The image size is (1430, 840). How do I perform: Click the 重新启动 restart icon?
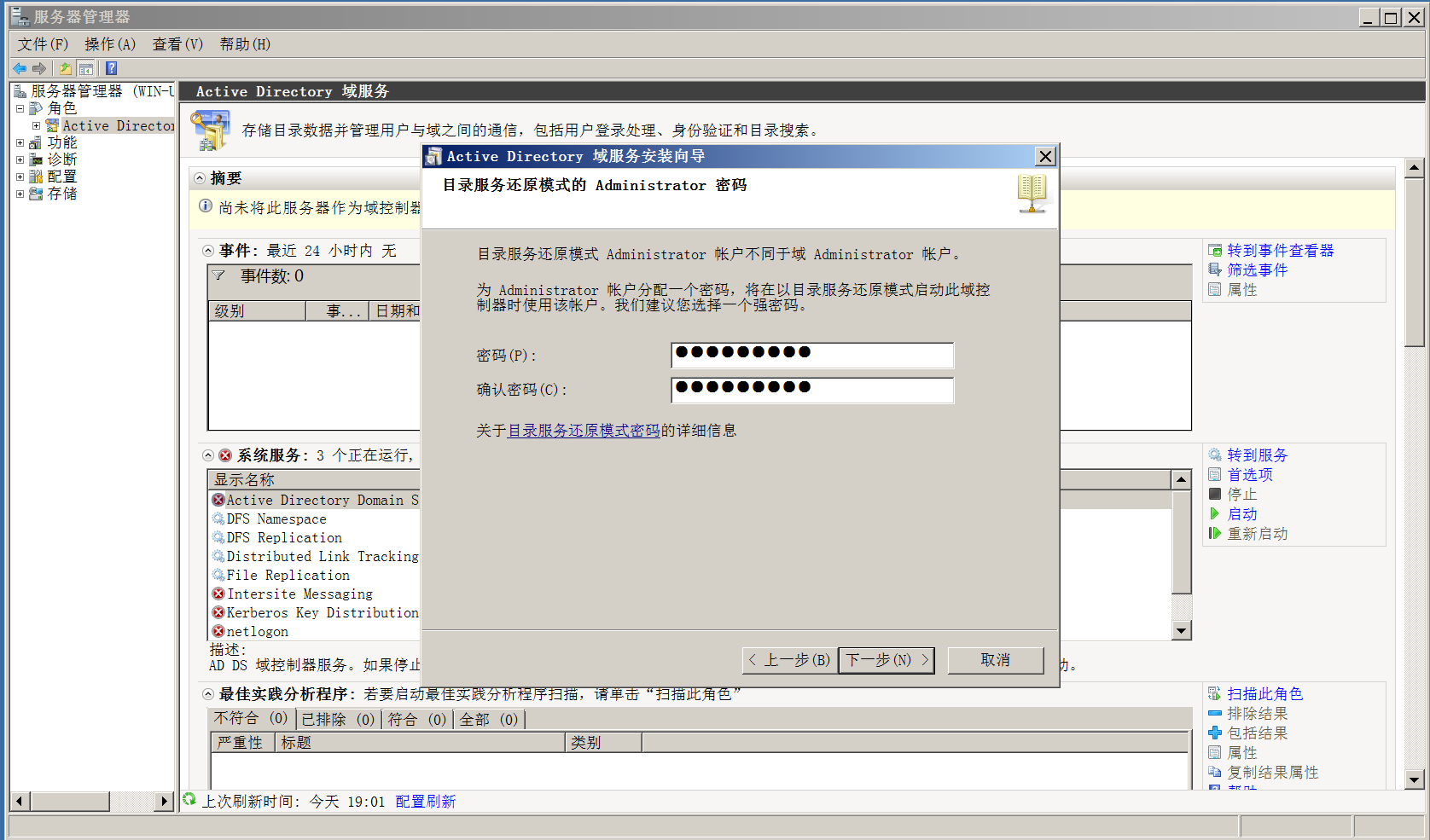(1215, 534)
